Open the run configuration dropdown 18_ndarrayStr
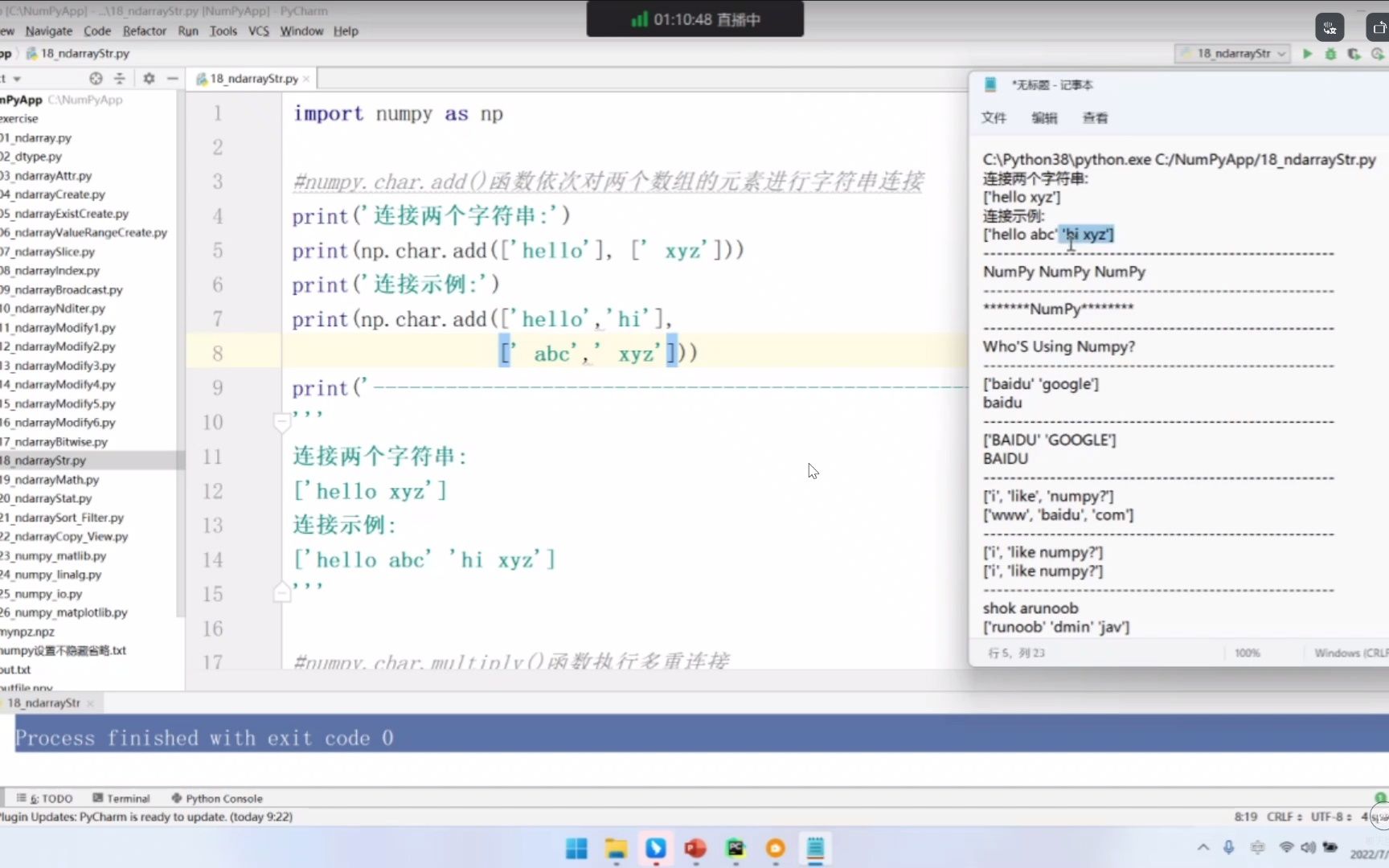 click(x=1233, y=54)
